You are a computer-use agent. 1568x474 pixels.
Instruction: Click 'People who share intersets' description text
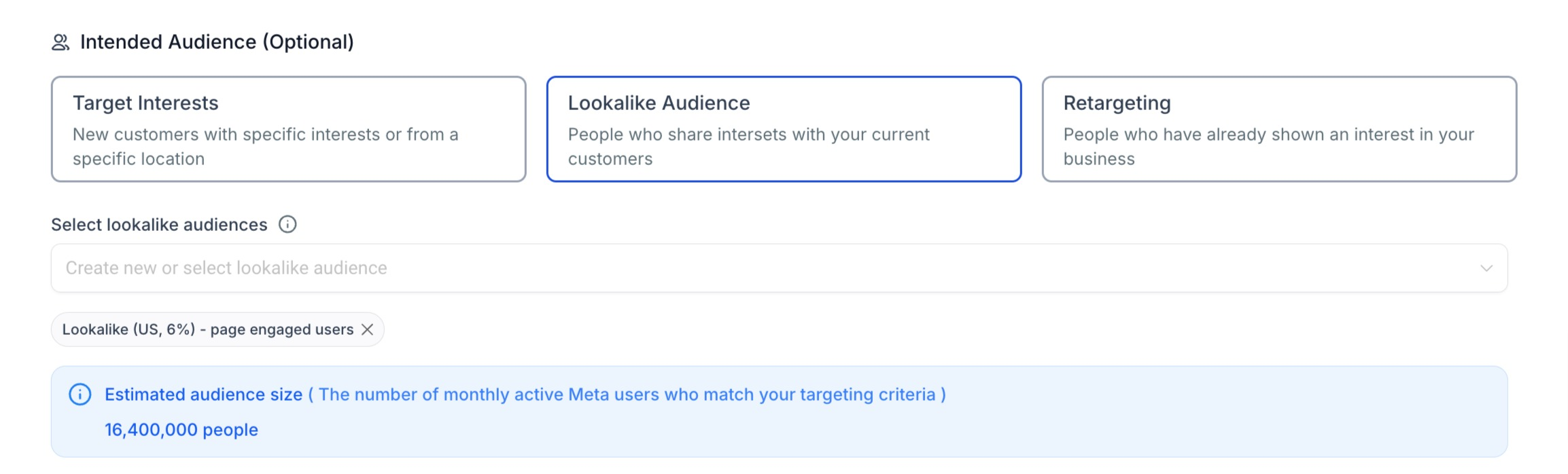click(748, 134)
